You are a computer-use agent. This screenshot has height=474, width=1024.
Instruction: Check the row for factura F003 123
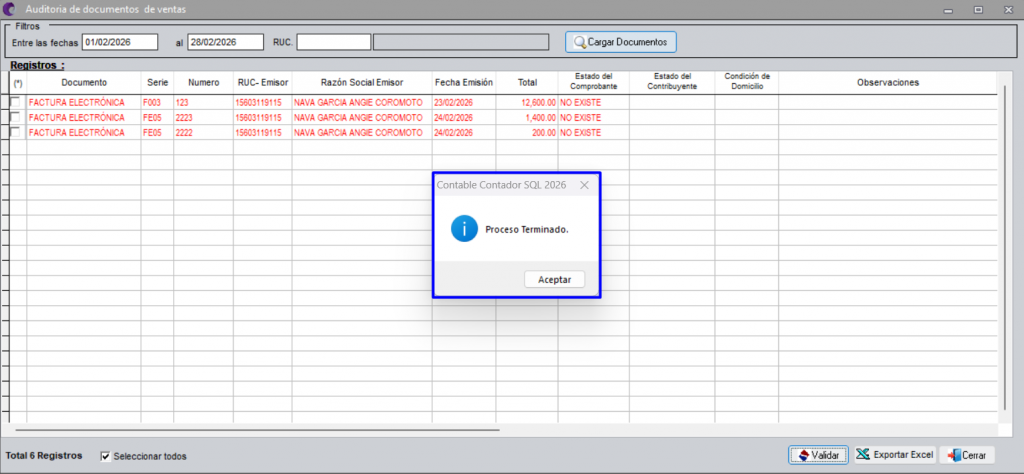pyautogui.click(x=15, y=102)
